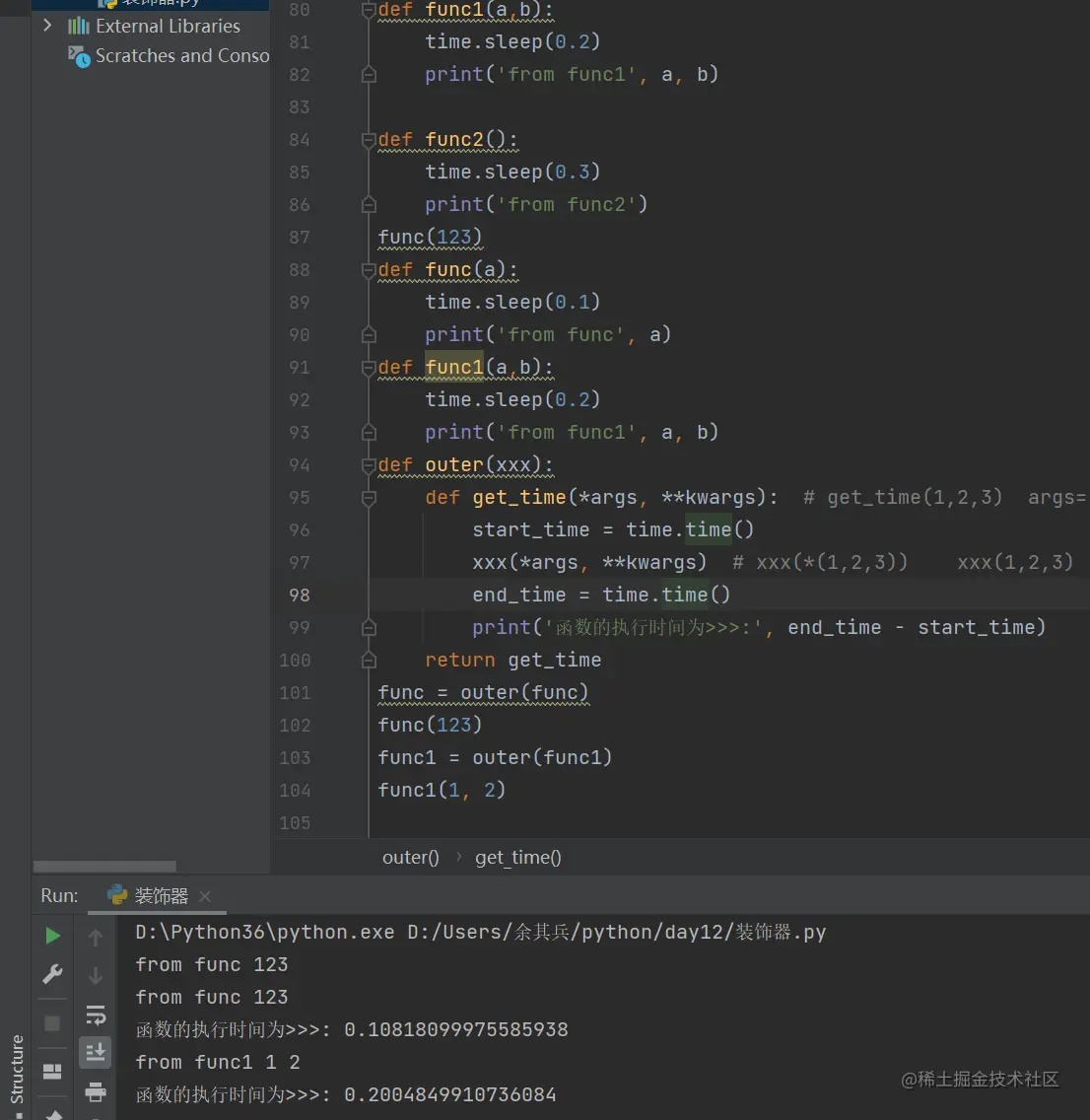Collapse the func definition at line 88
This screenshot has height=1120, width=1090.
pos(369,270)
